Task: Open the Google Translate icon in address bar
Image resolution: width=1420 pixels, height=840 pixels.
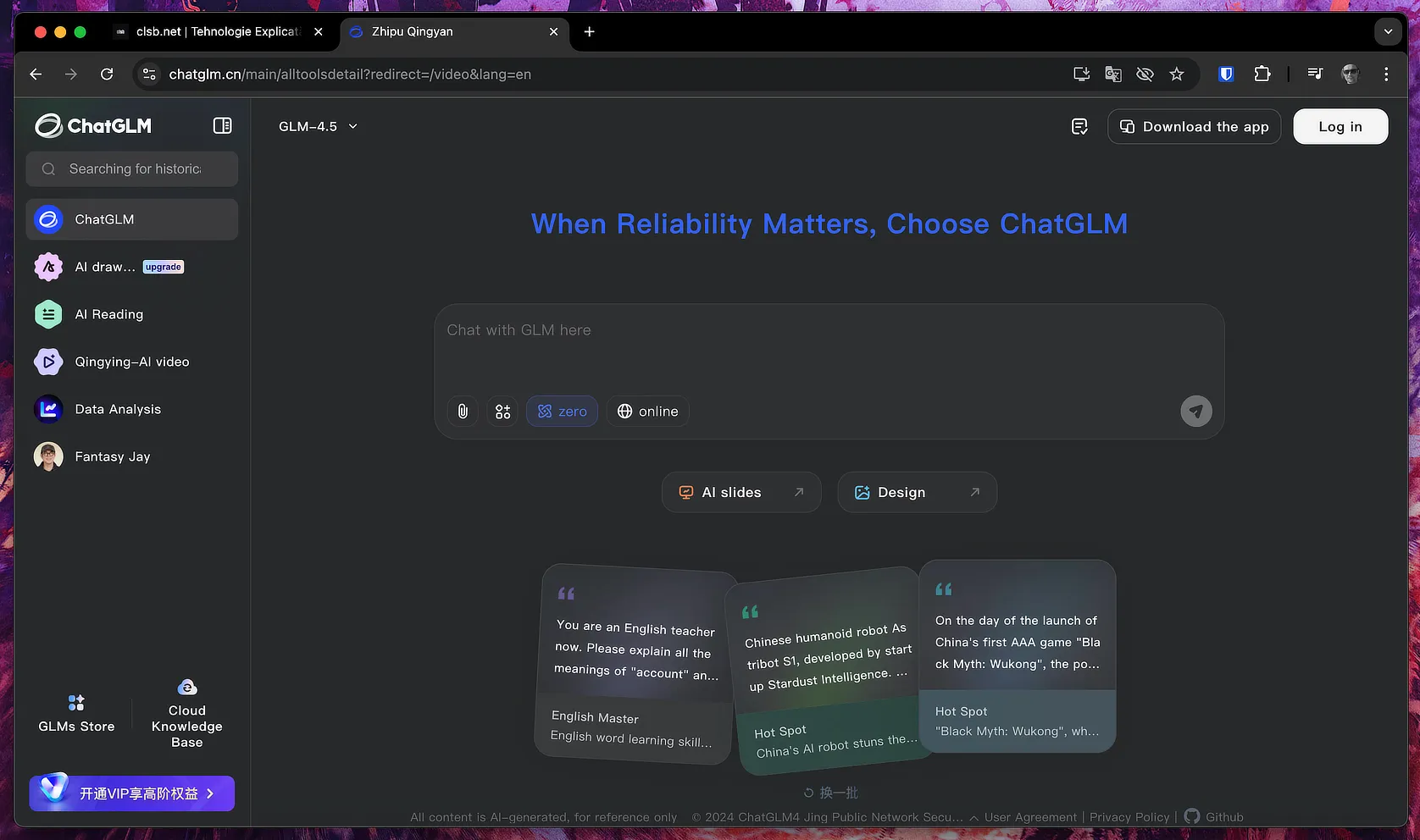Action: (x=1113, y=75)
